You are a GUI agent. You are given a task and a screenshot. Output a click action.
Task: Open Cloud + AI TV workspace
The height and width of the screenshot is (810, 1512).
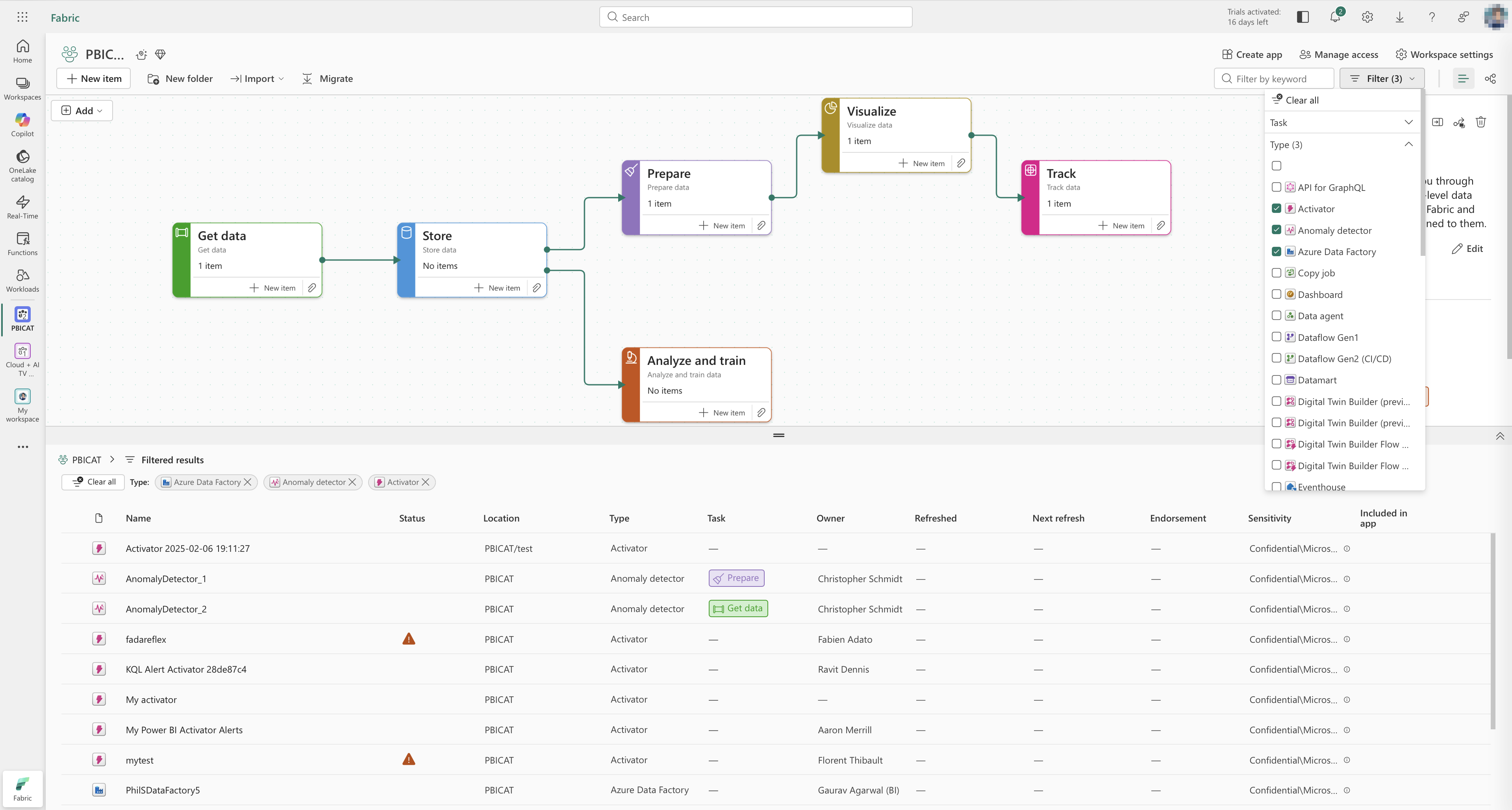pos(22,360)
